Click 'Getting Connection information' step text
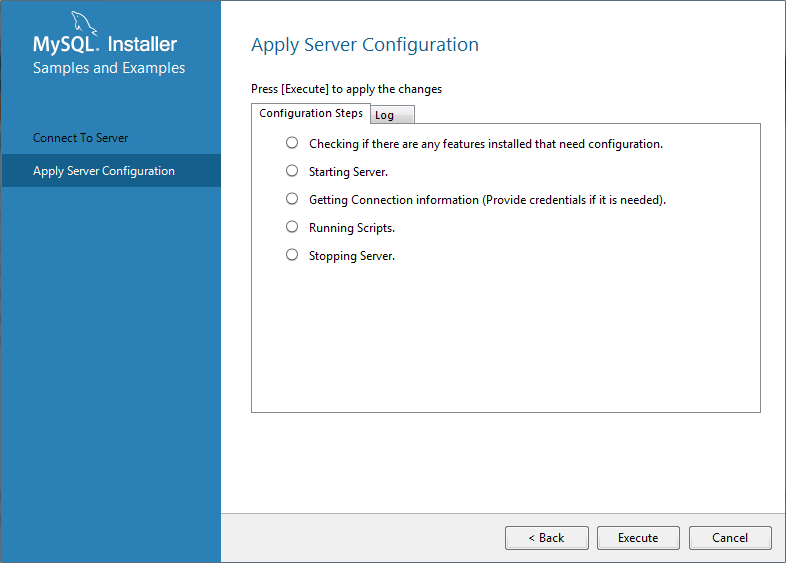786x563 pixels. 487,200
